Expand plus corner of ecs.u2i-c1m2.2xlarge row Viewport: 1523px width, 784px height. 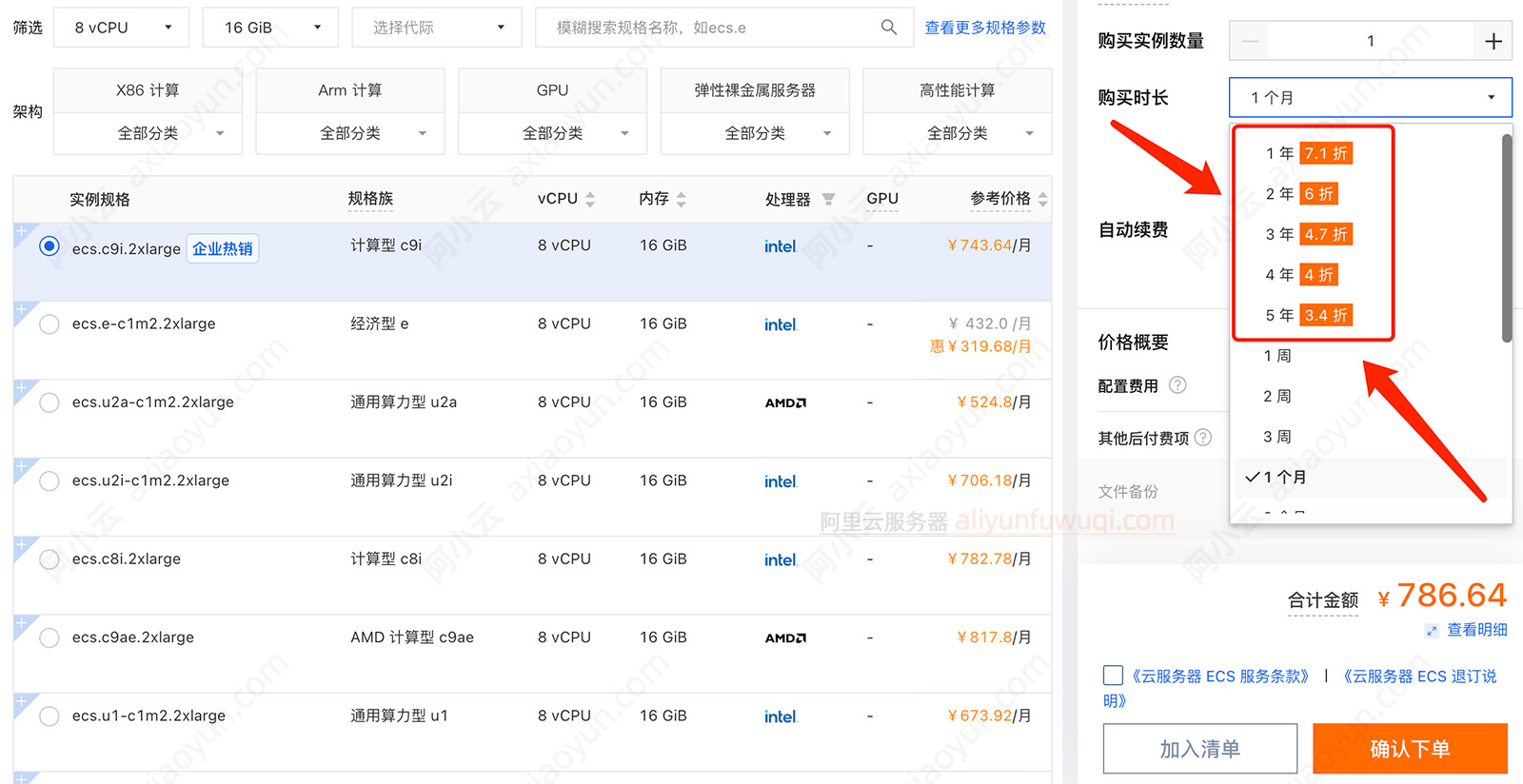point(21,465)
